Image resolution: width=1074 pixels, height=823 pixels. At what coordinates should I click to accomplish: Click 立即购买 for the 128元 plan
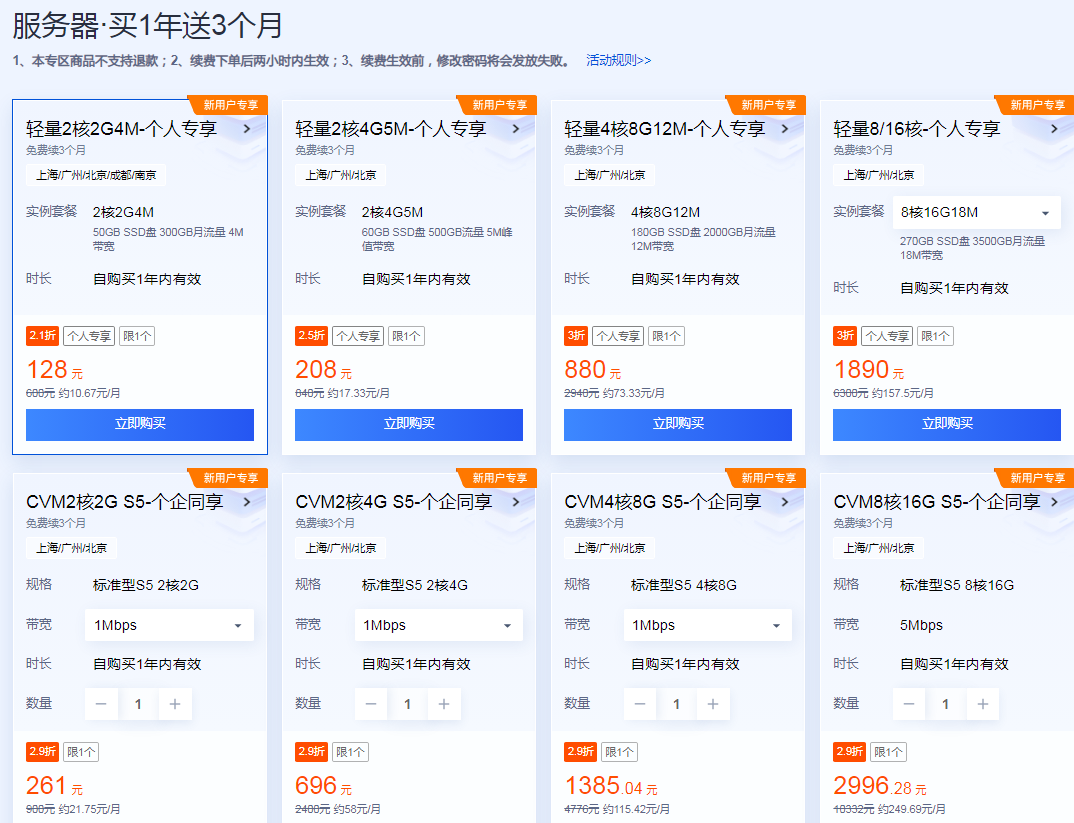coord(140,424)
